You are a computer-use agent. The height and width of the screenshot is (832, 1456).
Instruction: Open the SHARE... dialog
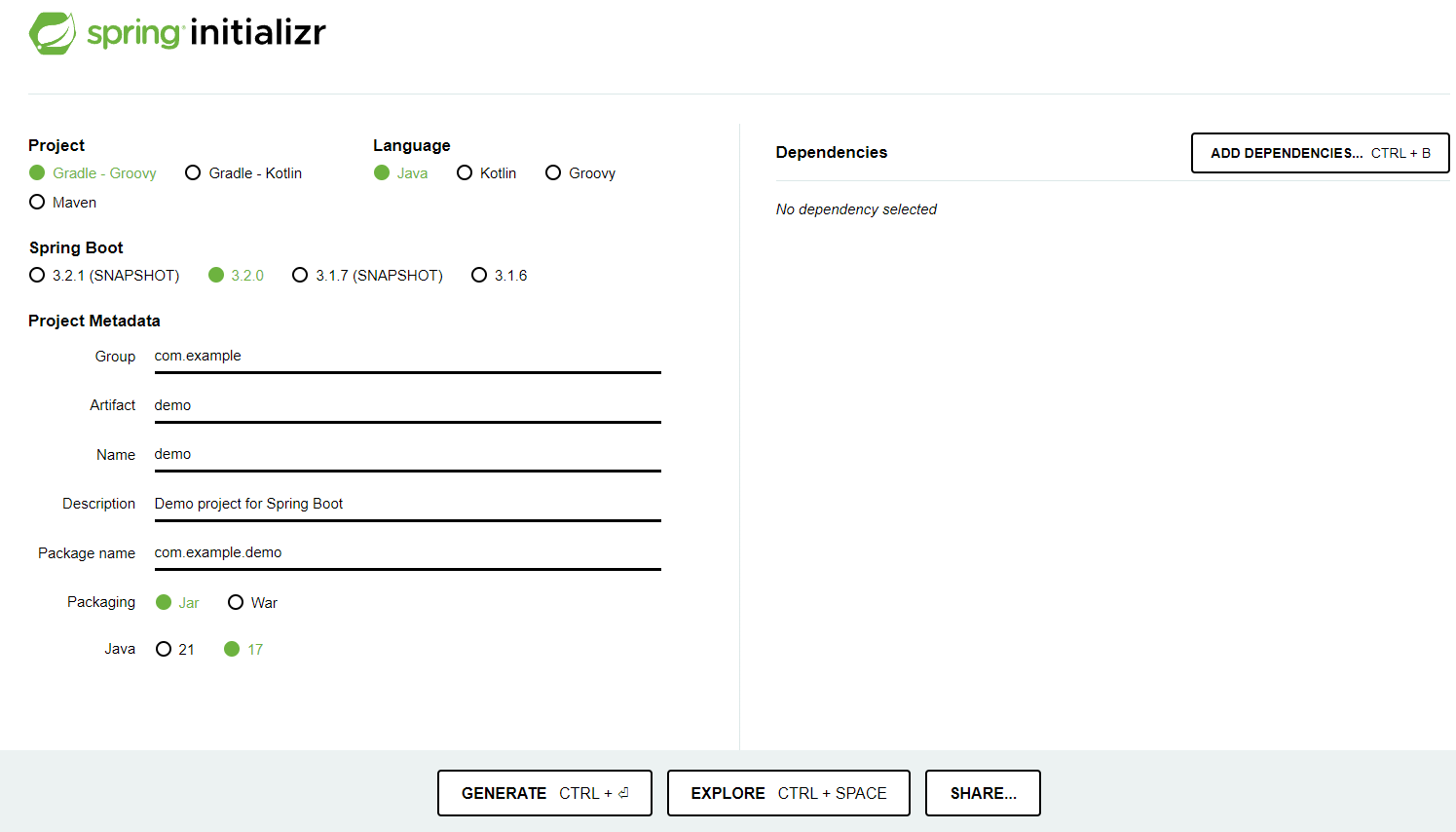pyautogui.click(x=983, y=793)
